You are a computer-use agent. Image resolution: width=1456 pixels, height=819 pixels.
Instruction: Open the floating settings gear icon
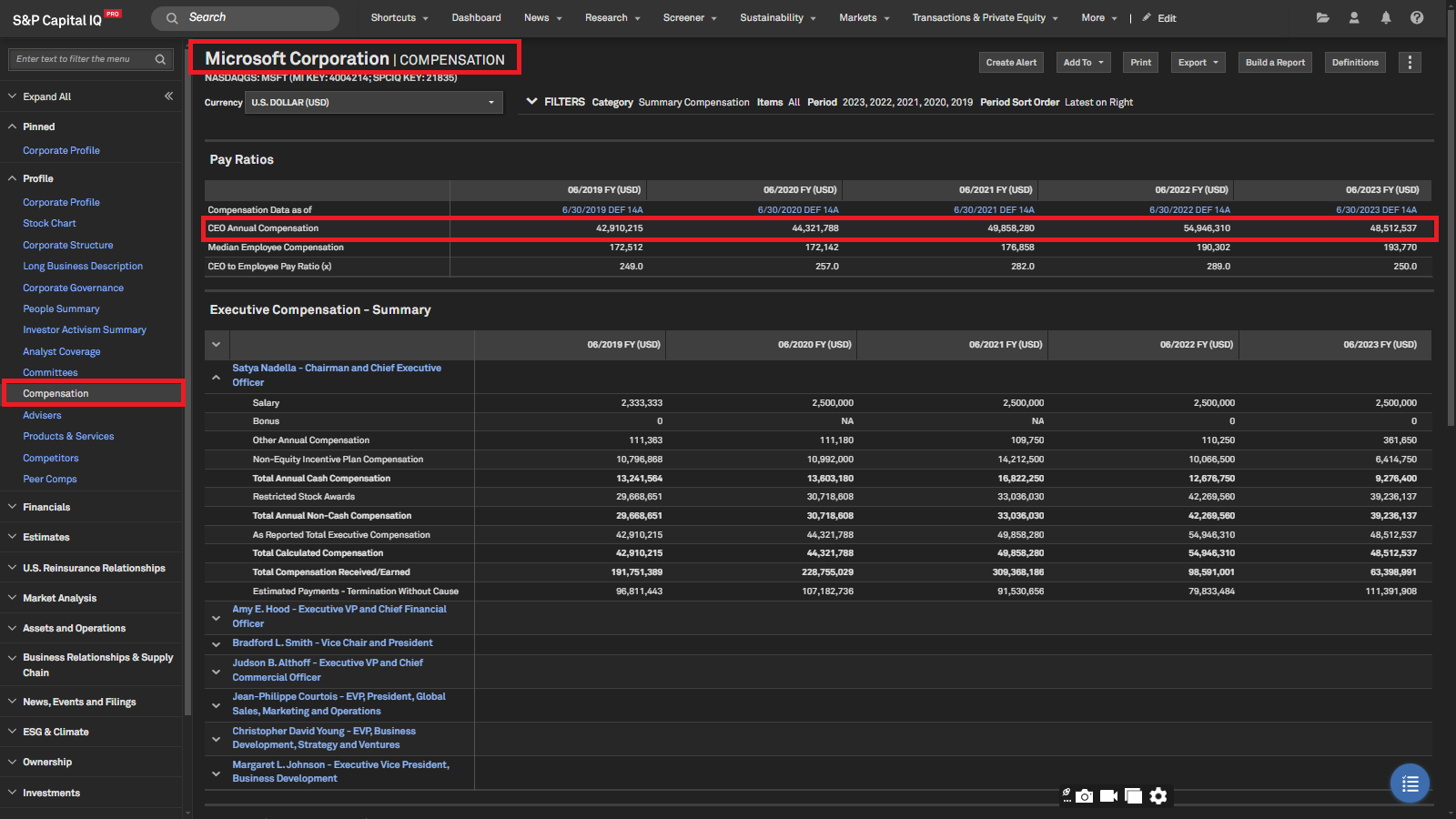click(x=1158, y=796)
